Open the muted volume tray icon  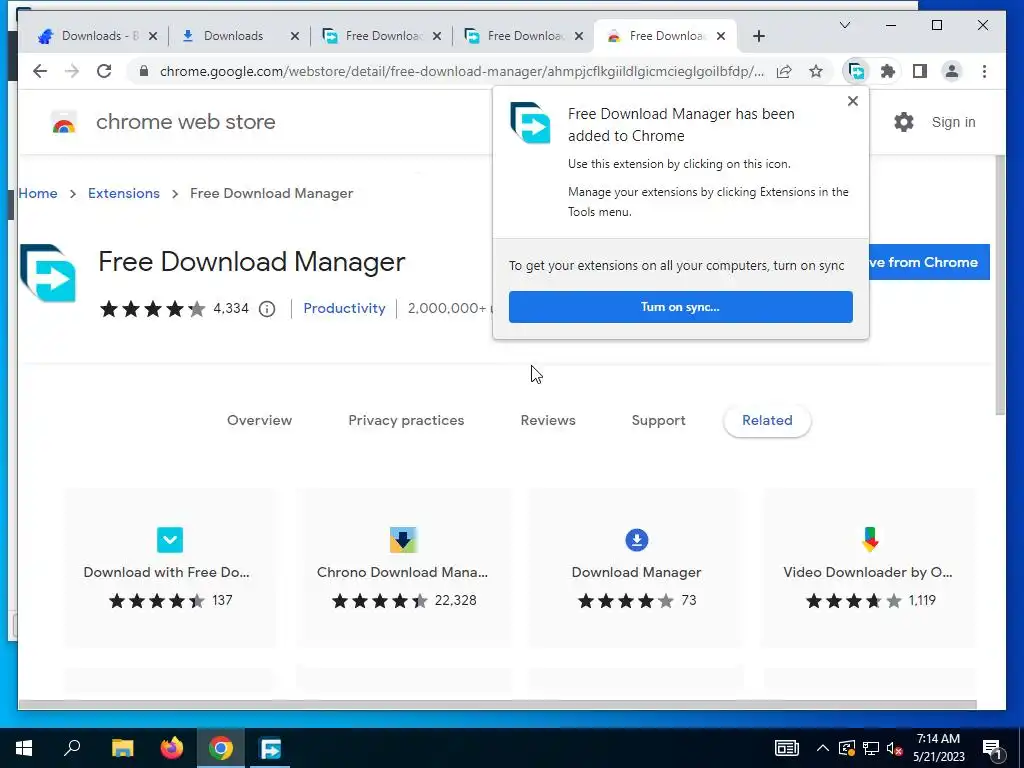pyautogui.click(x=895, y=748)
